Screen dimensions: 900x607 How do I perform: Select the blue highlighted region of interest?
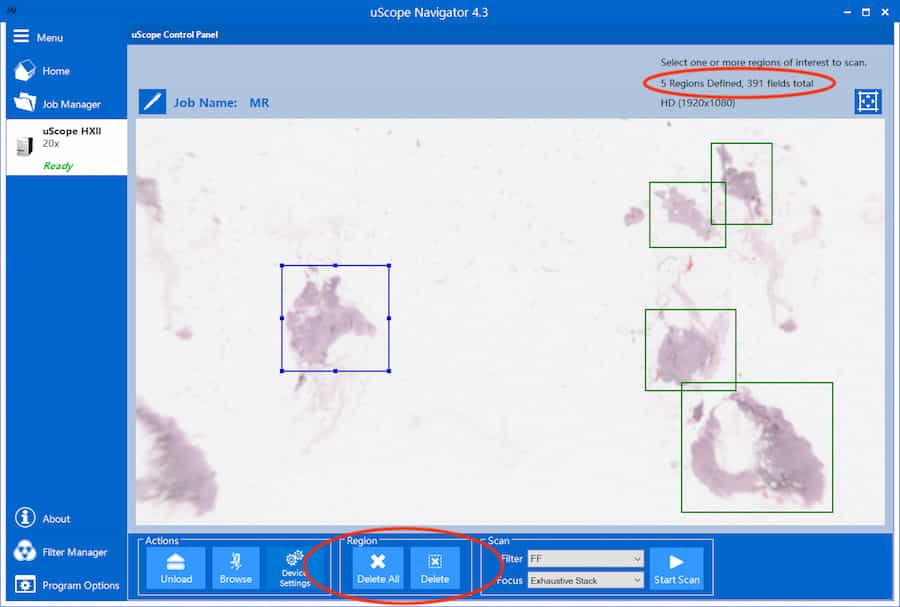(334, 318)
